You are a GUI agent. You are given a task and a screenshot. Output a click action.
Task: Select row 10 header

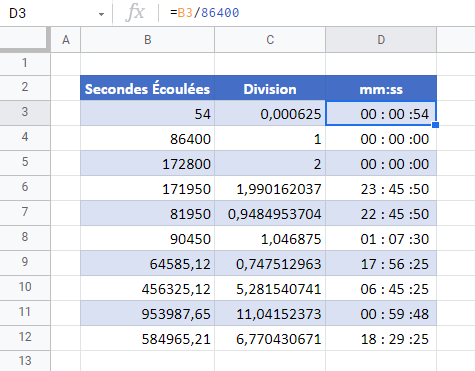[25, 288]
